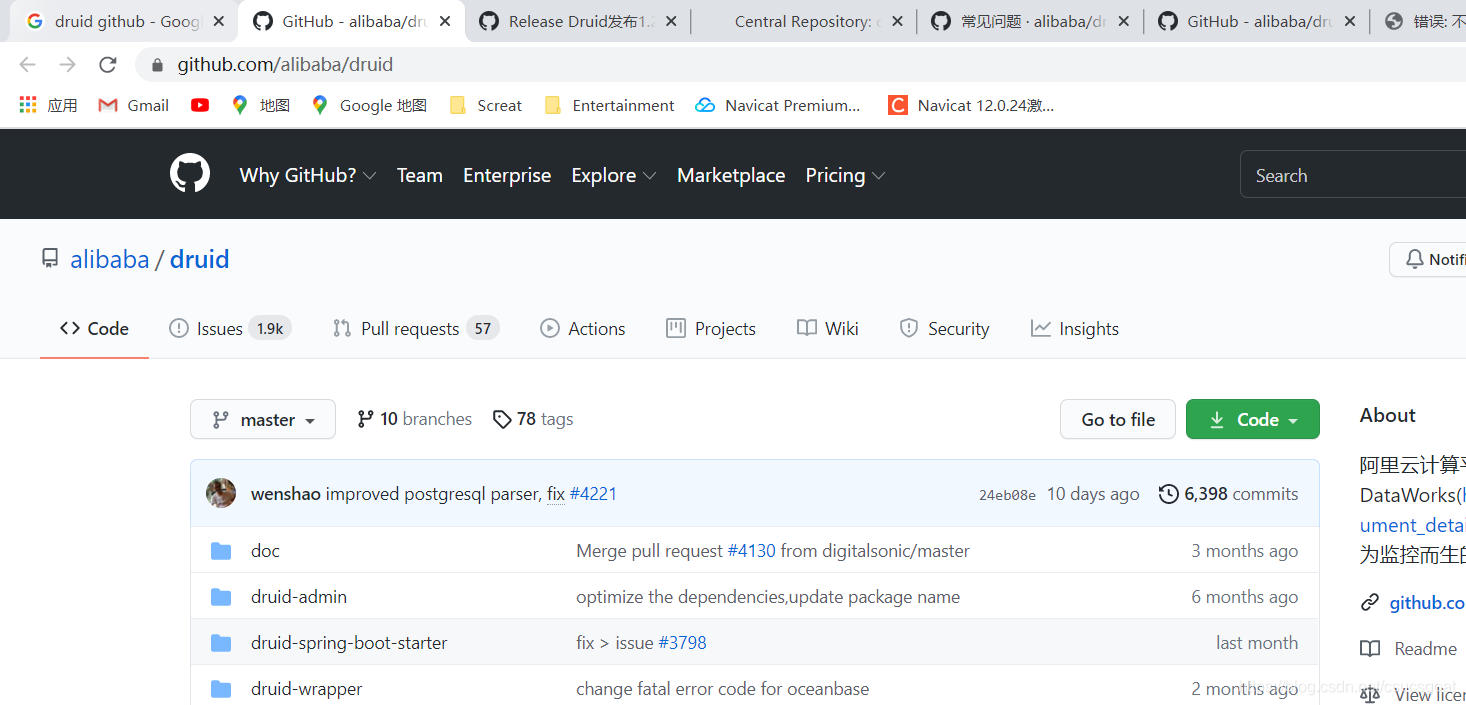Open the Screat bookmark folder
Screen dimensions: 1466x705
pos(486,105)
